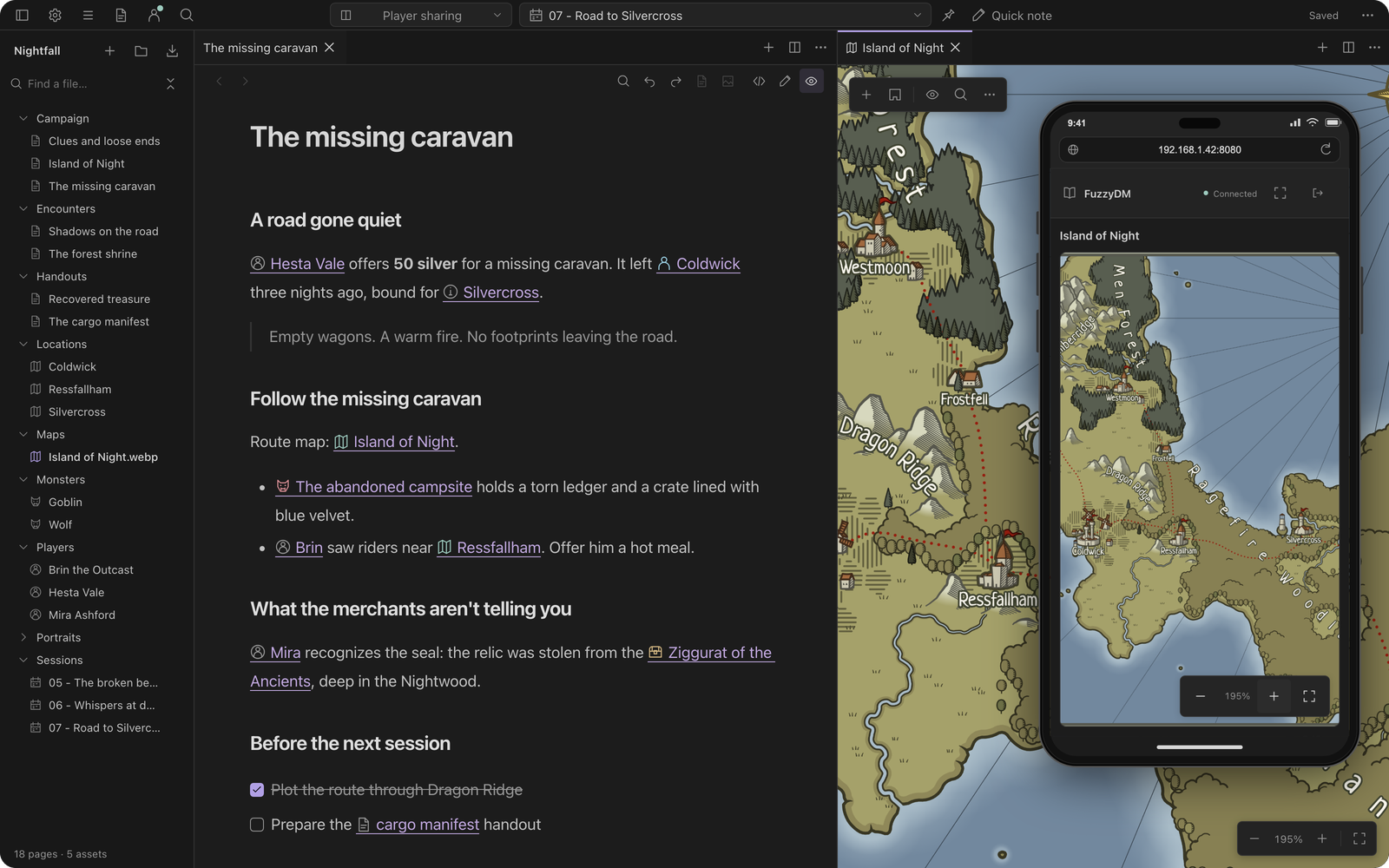
Task: Zoom in on the desktop map view
Action: pos(1322,838)
